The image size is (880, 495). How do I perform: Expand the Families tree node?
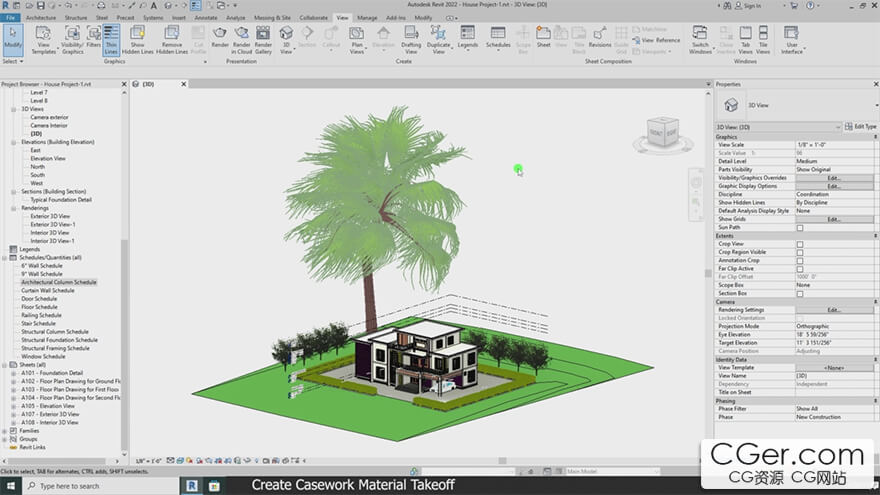[x=4, y=431]
